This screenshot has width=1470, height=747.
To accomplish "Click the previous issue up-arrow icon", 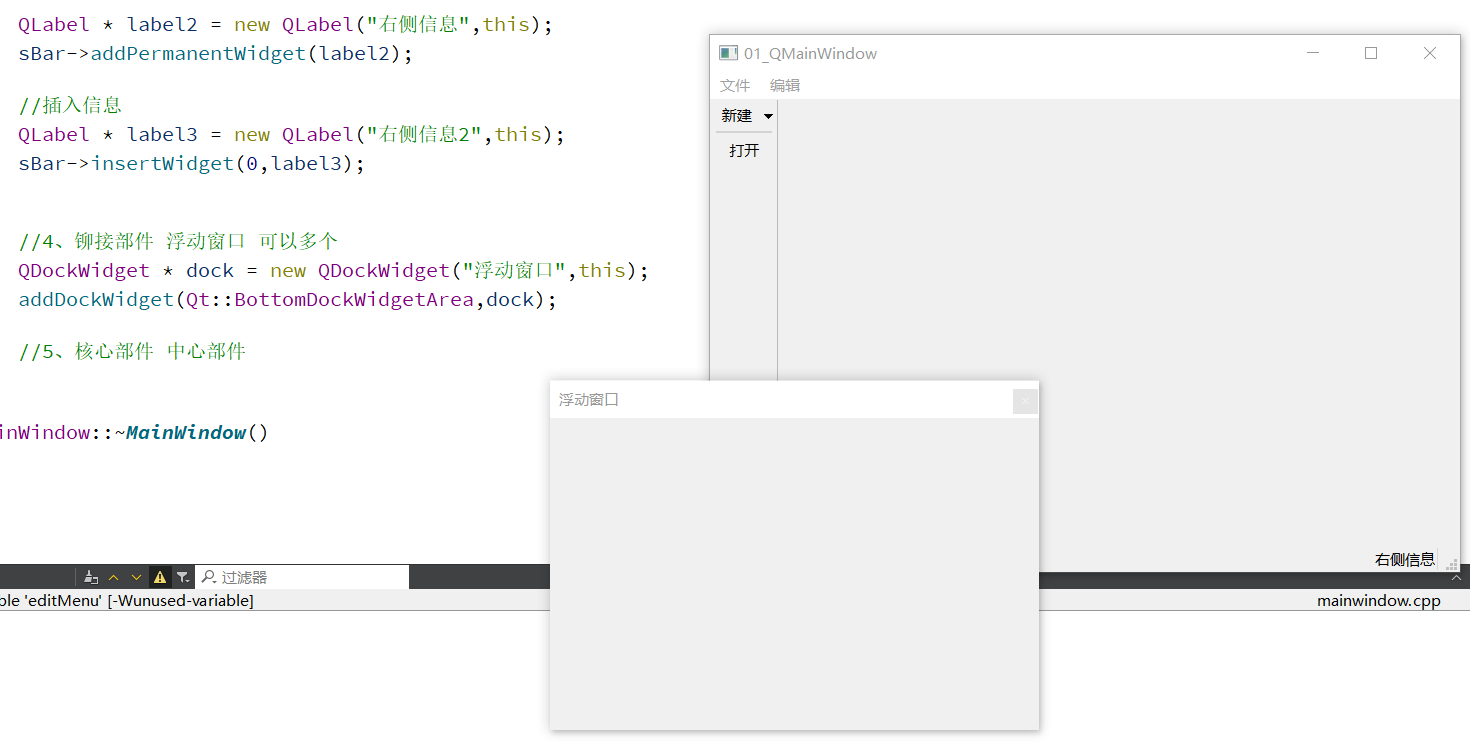I will 114,576.
